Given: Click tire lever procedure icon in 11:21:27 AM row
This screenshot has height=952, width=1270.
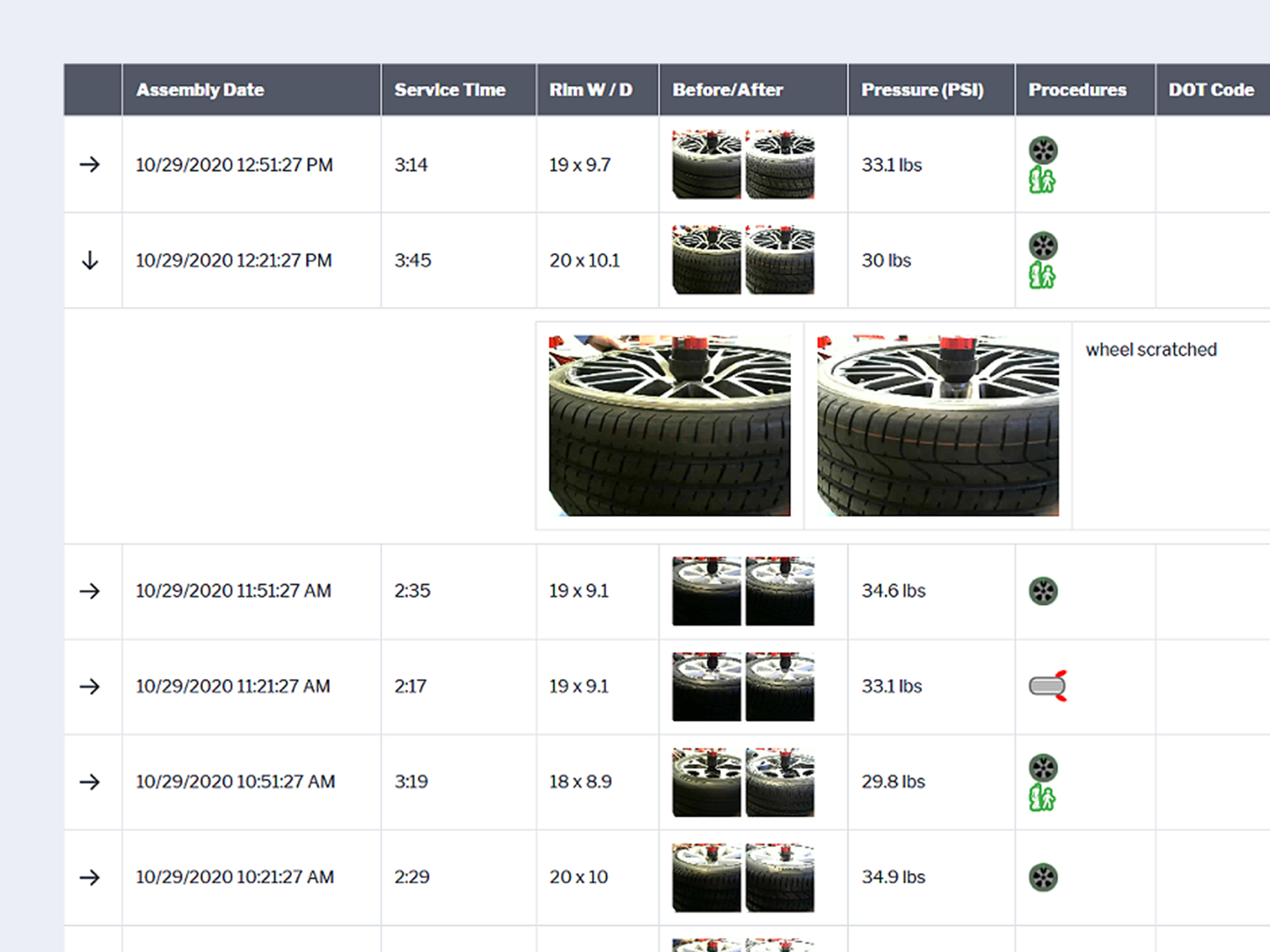Looking at the screenshot, I should pos(1048,686).
